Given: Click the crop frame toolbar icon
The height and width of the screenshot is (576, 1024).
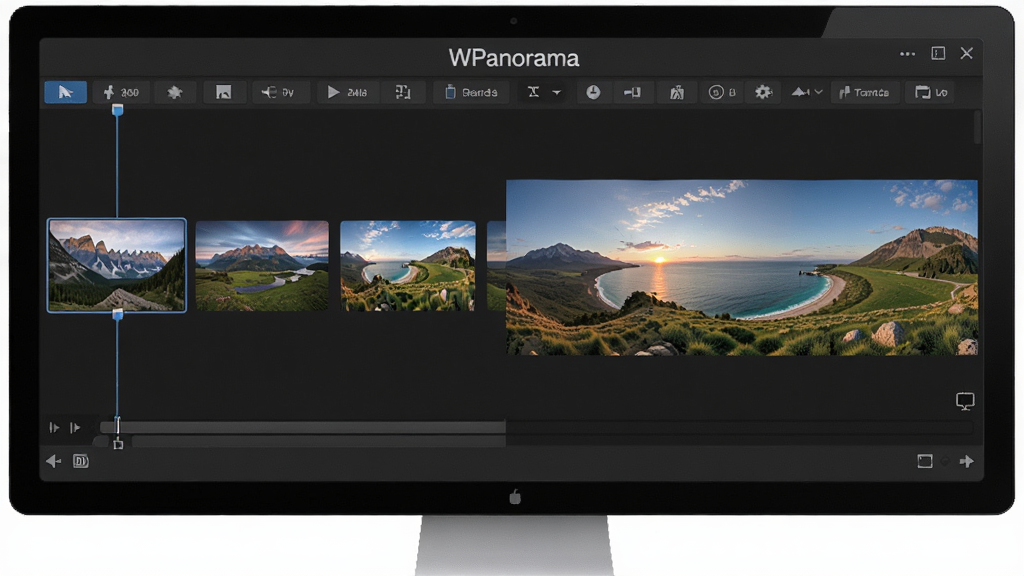Looking at the screenshot, I should tap(403, 92).
